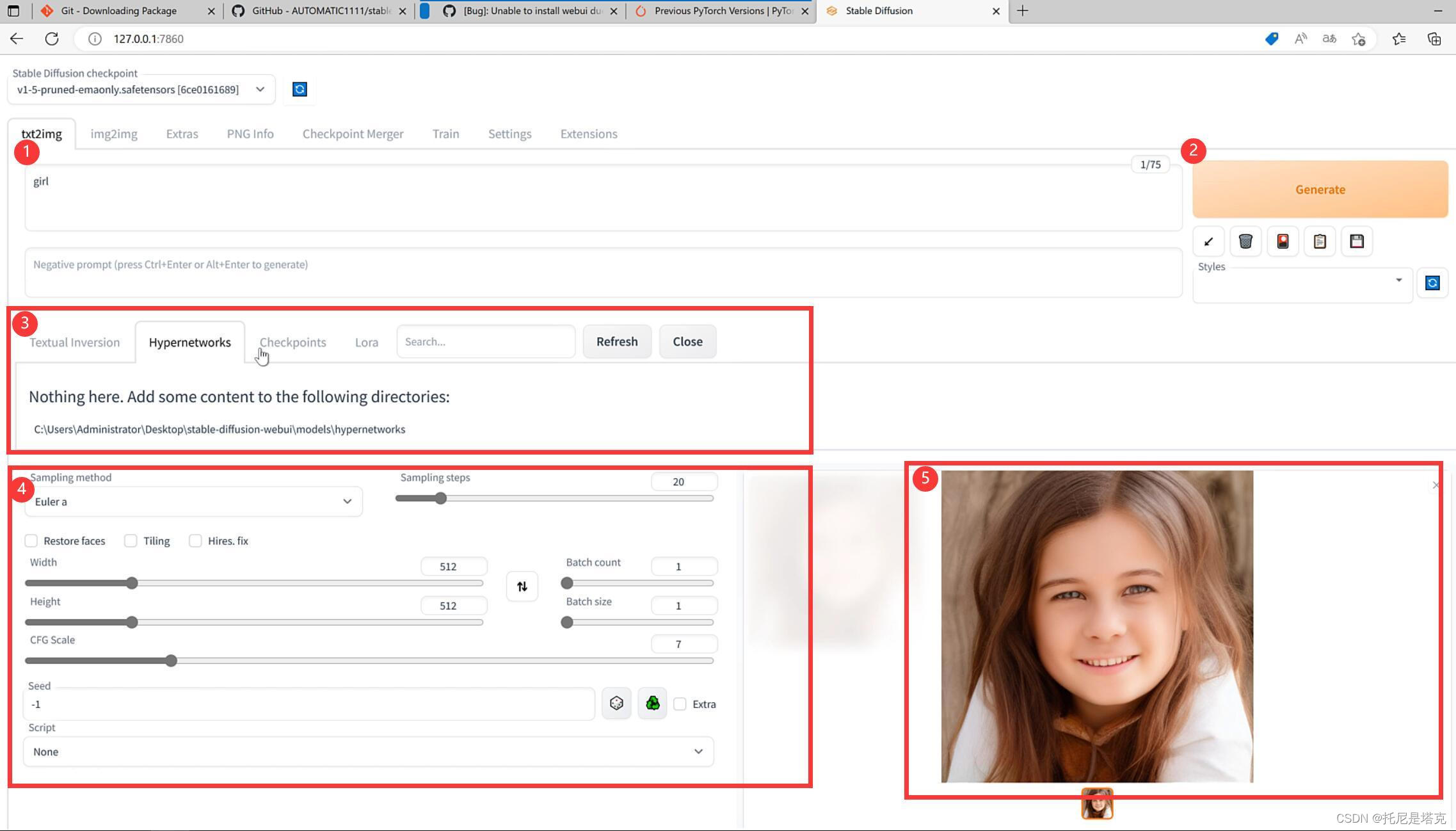The width and height of the screenshot is (1456, 831).
Task: Click the Close button in extra networks
Action: (688, 341)
